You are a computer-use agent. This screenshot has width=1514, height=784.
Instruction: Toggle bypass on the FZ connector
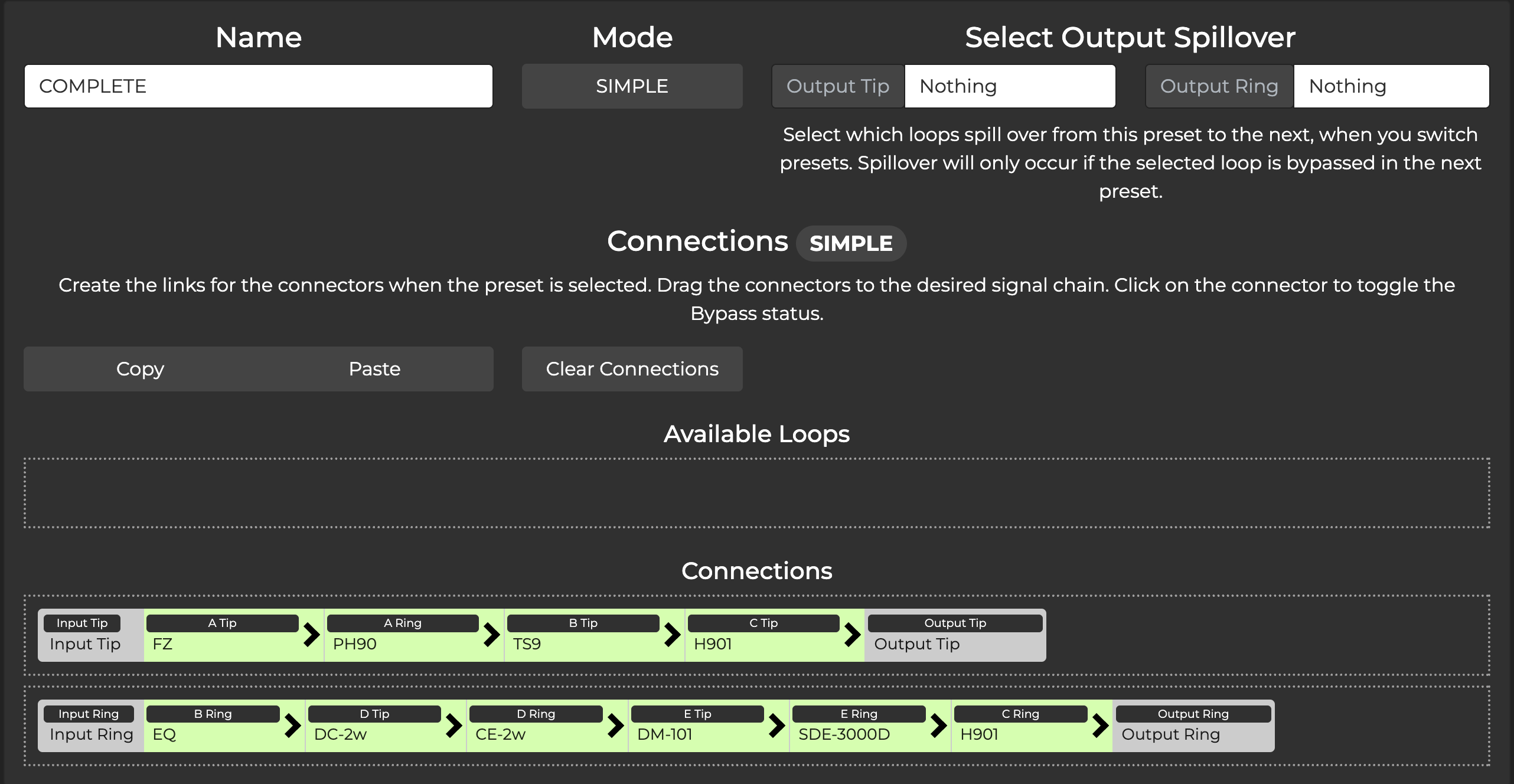click(222, 643)
